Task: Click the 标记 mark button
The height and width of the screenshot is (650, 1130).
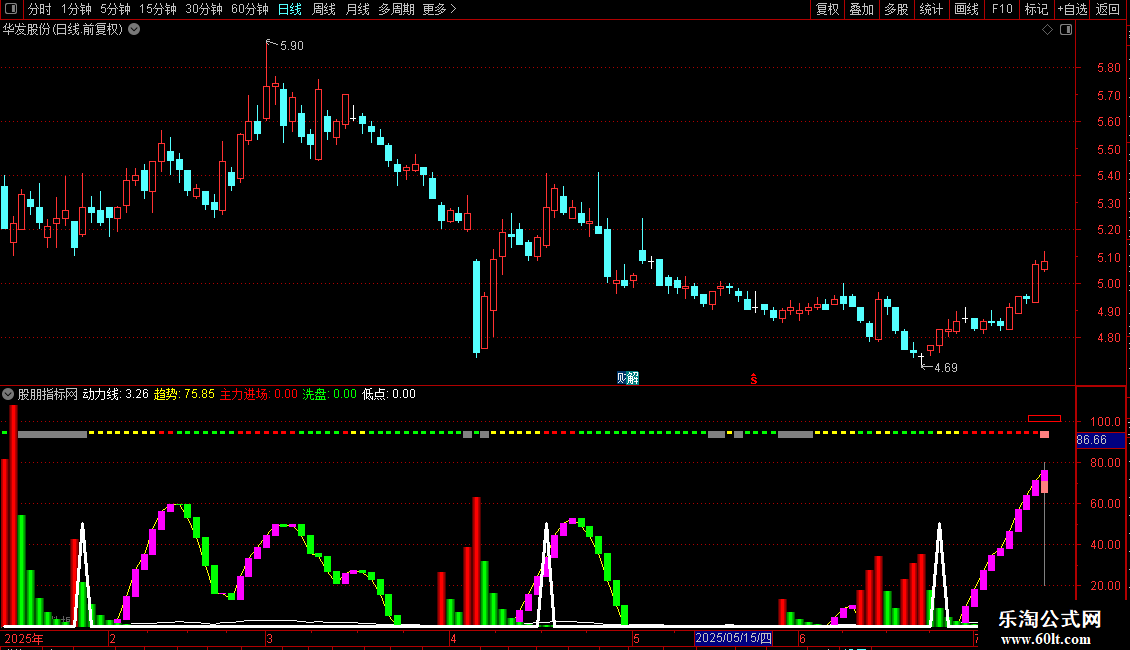Action: click(1036, 9)
